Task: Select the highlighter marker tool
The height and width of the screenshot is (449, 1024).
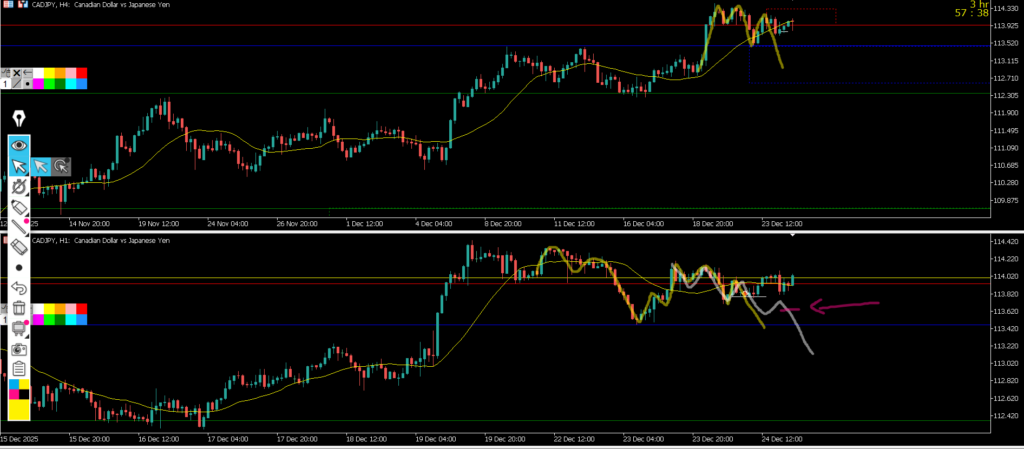Action: click(x=19, y=208)
